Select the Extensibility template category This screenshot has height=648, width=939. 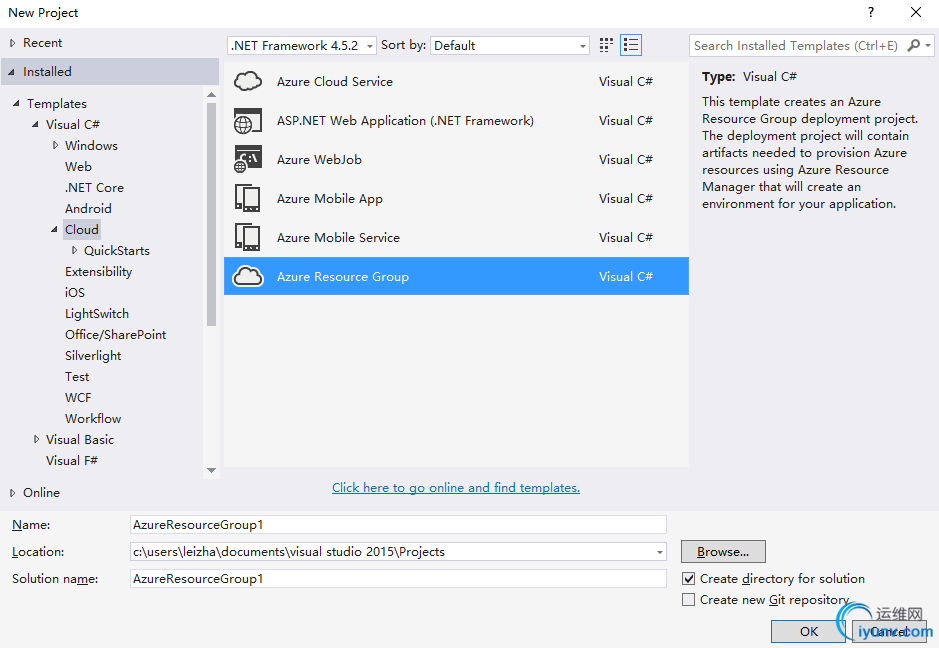coord(98,271)
